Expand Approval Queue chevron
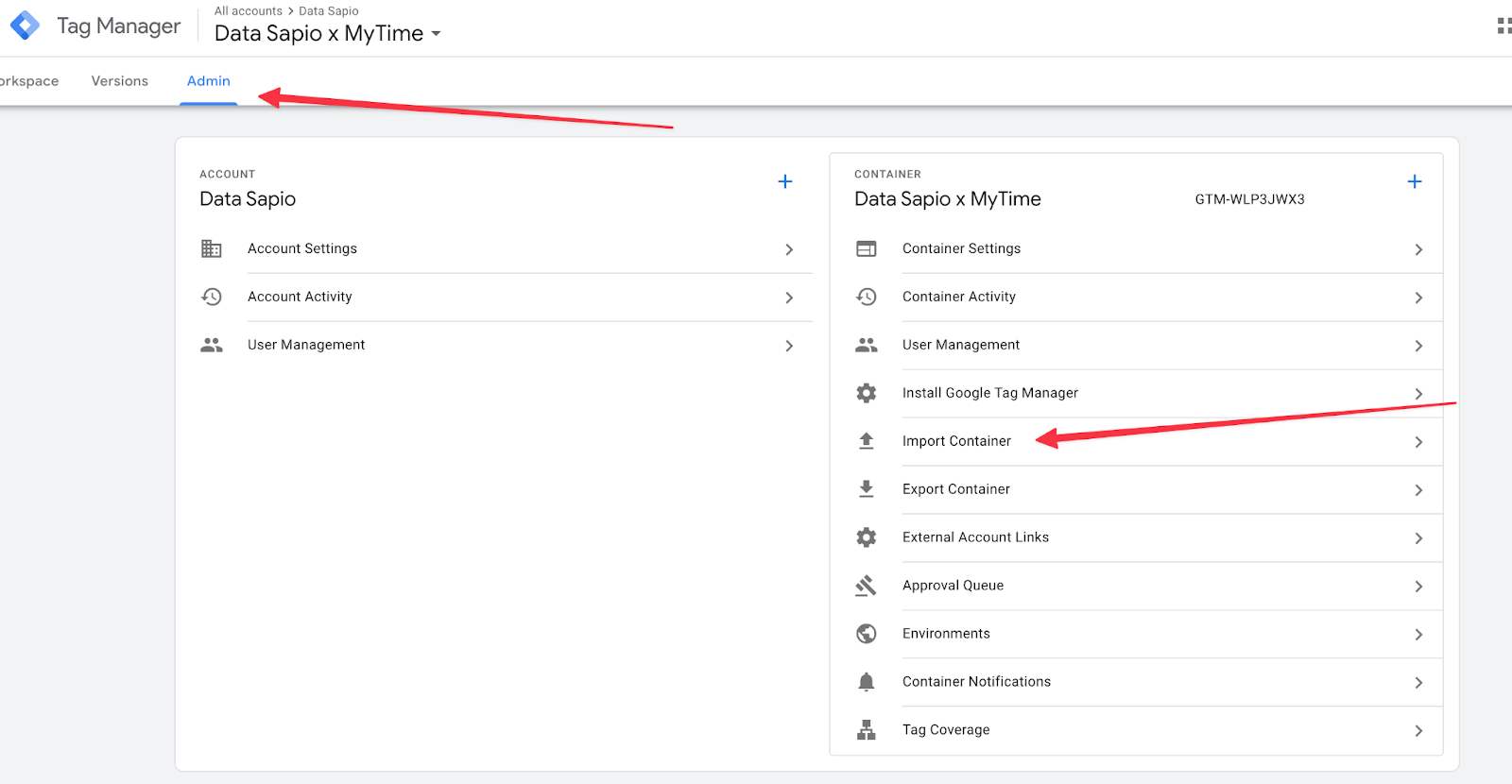Image resolution: width=1512 pixels, height=784 pixels. click(x=1418, y=587)
